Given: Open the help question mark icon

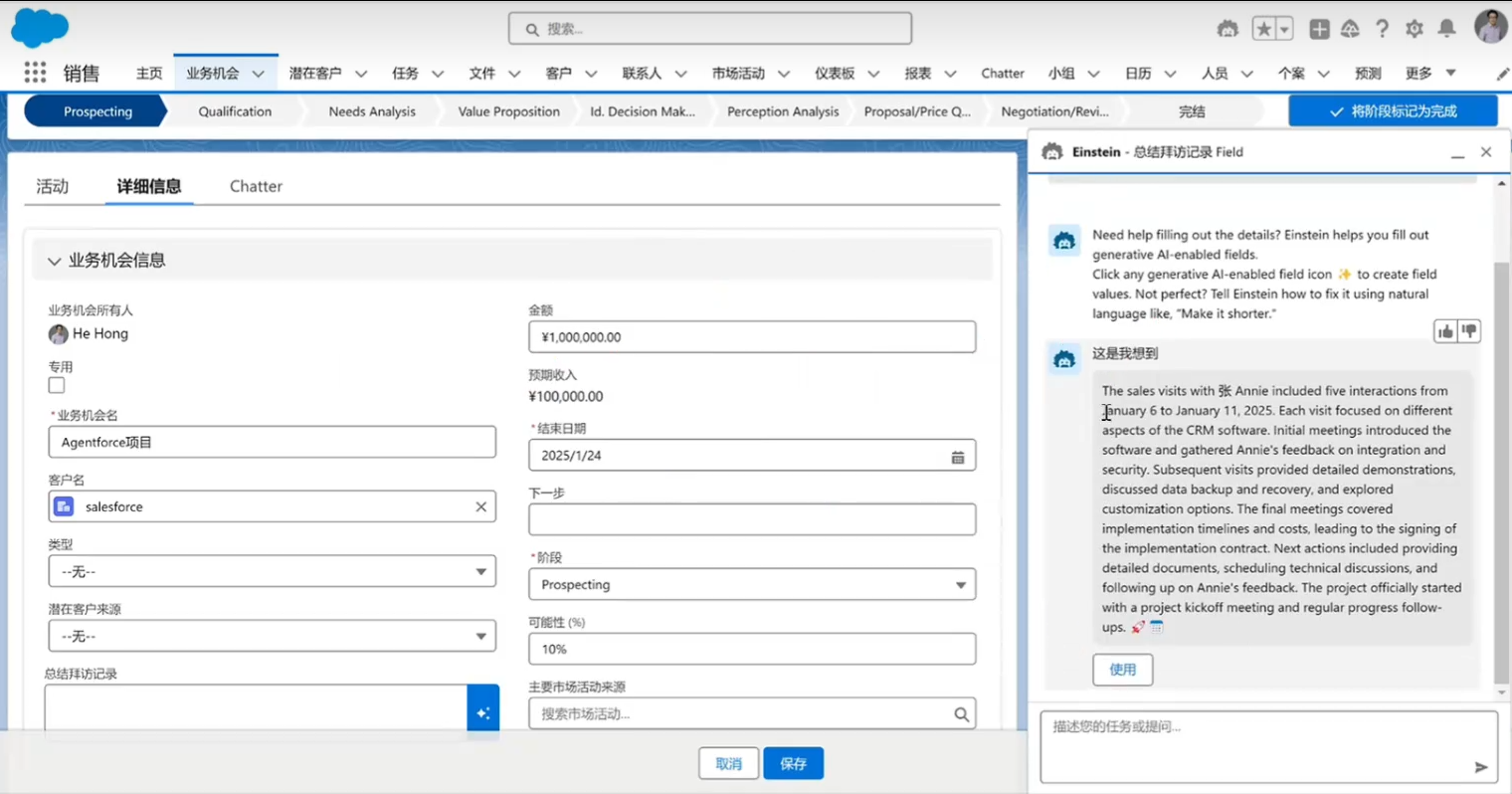Looking at the screenshot, I should point(1382,29).
